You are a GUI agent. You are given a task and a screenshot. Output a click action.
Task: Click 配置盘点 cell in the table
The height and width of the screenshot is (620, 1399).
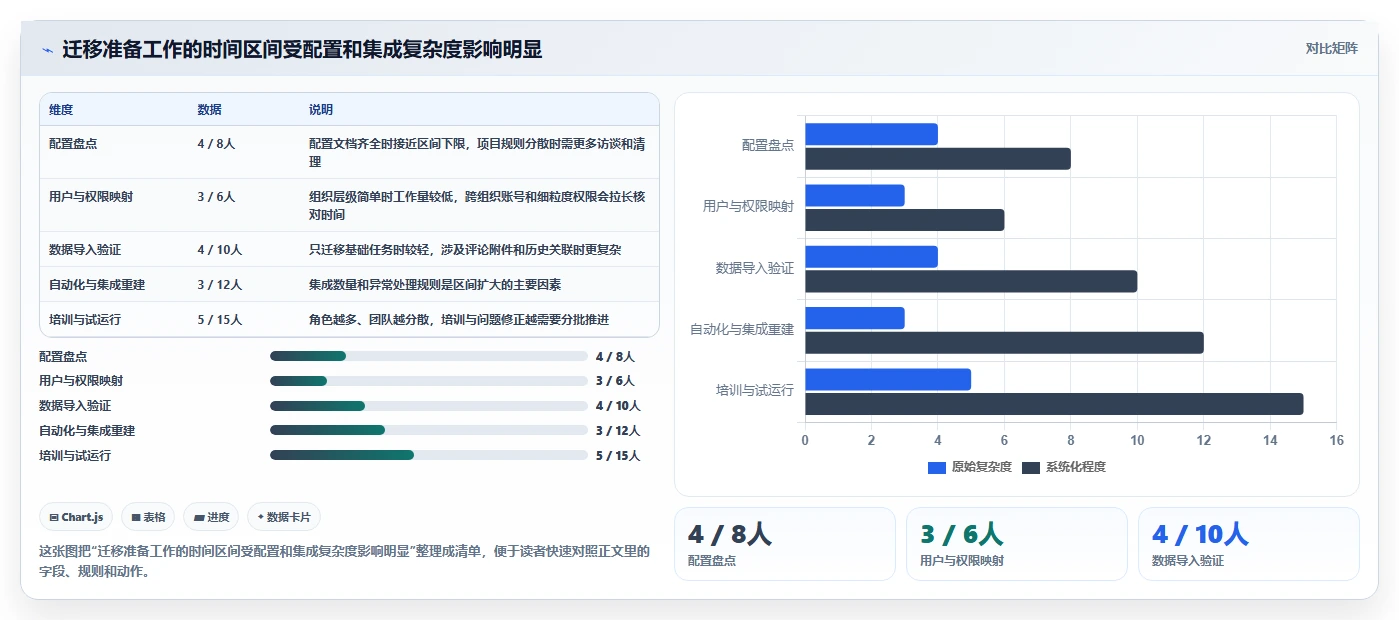(x=73, y=144)
